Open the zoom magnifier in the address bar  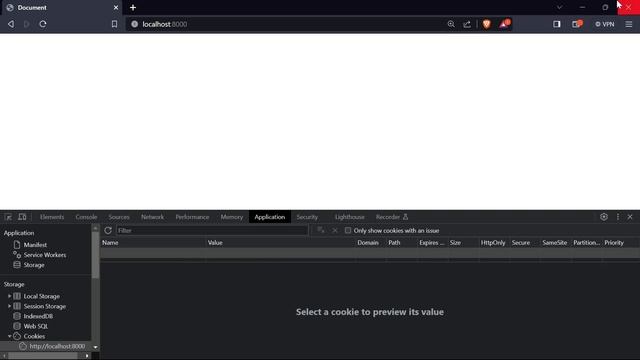[x=451, y=24]
